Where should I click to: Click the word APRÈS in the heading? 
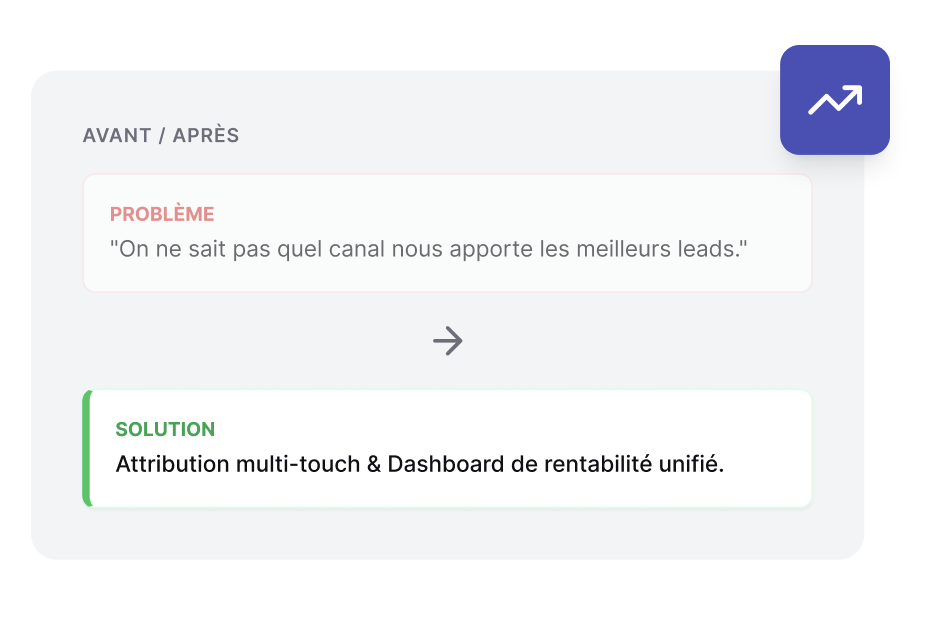pyautogui.click(x=206, y=135)
